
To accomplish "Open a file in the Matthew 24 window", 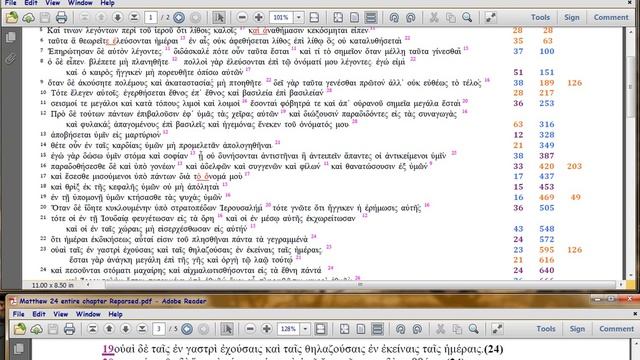I will [20, 329].
